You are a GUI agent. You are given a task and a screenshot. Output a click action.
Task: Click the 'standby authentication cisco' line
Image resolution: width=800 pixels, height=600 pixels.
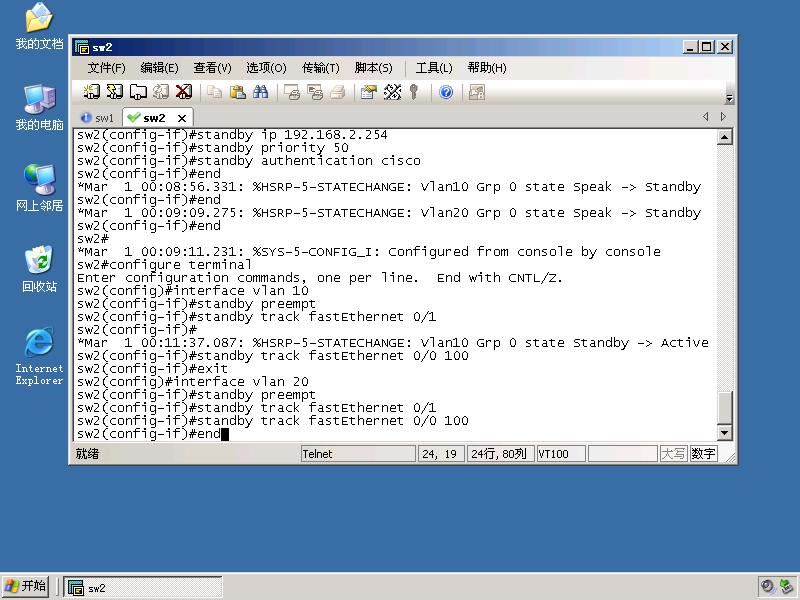coord(248,161)
